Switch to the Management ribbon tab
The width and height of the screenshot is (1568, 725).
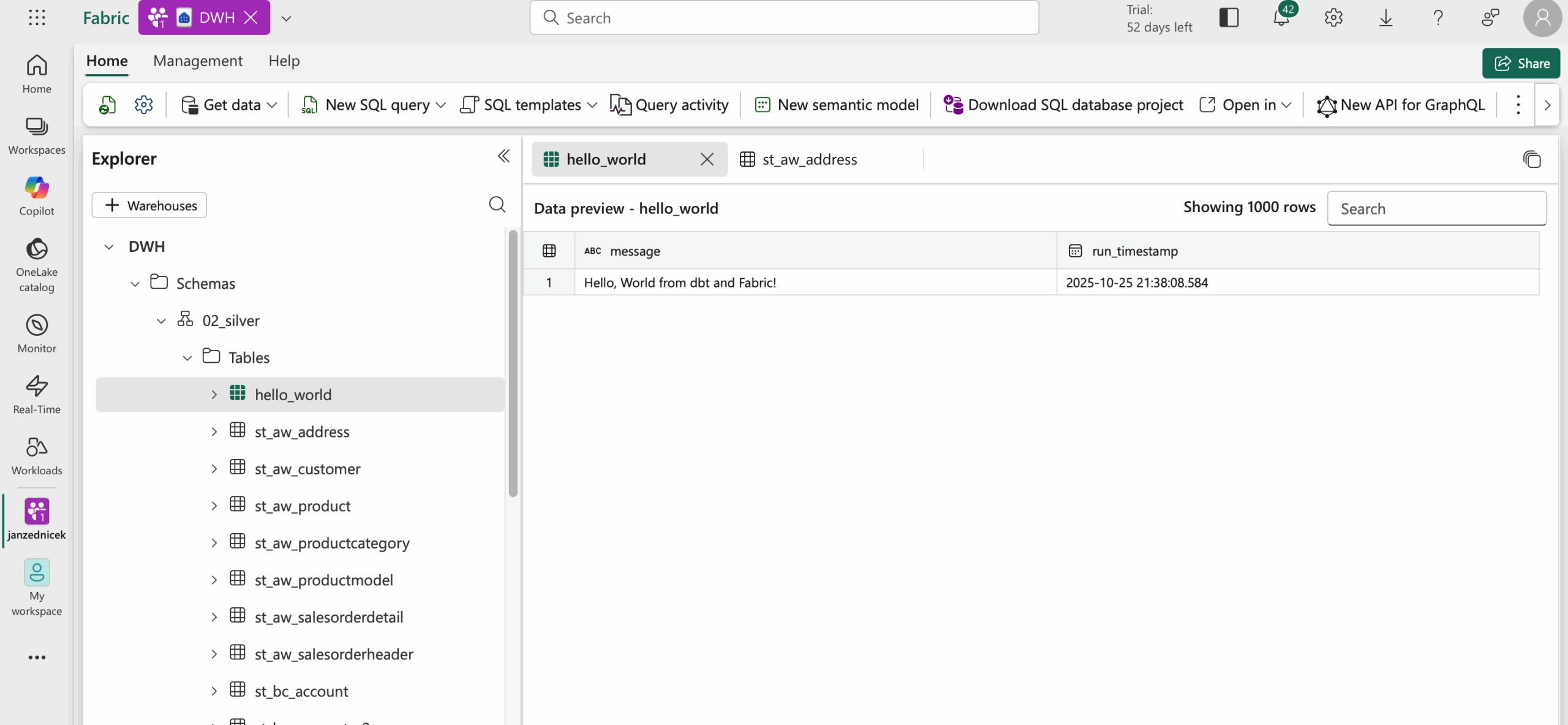point(197,61)
